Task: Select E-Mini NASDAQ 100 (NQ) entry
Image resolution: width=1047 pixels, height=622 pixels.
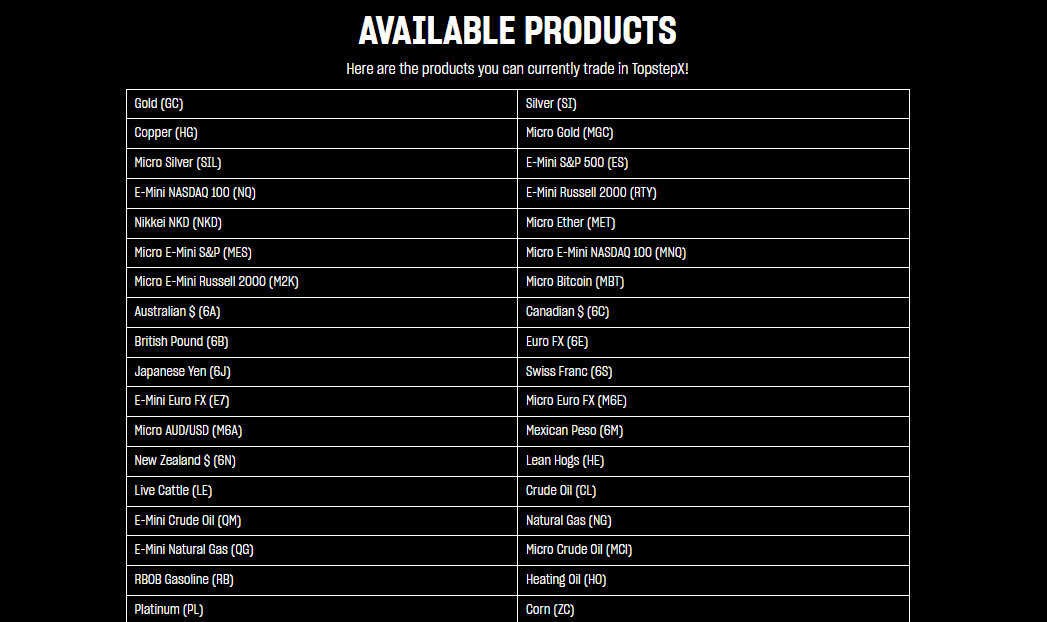Action: [x=188, y=193]
